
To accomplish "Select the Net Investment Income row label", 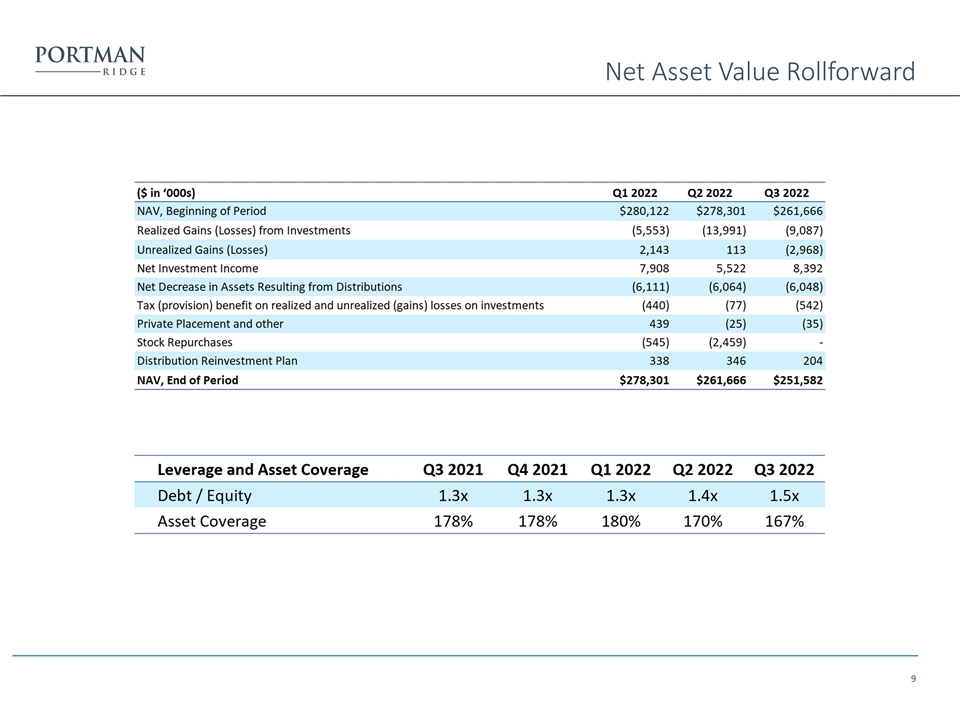I will (x=197, y=268).
